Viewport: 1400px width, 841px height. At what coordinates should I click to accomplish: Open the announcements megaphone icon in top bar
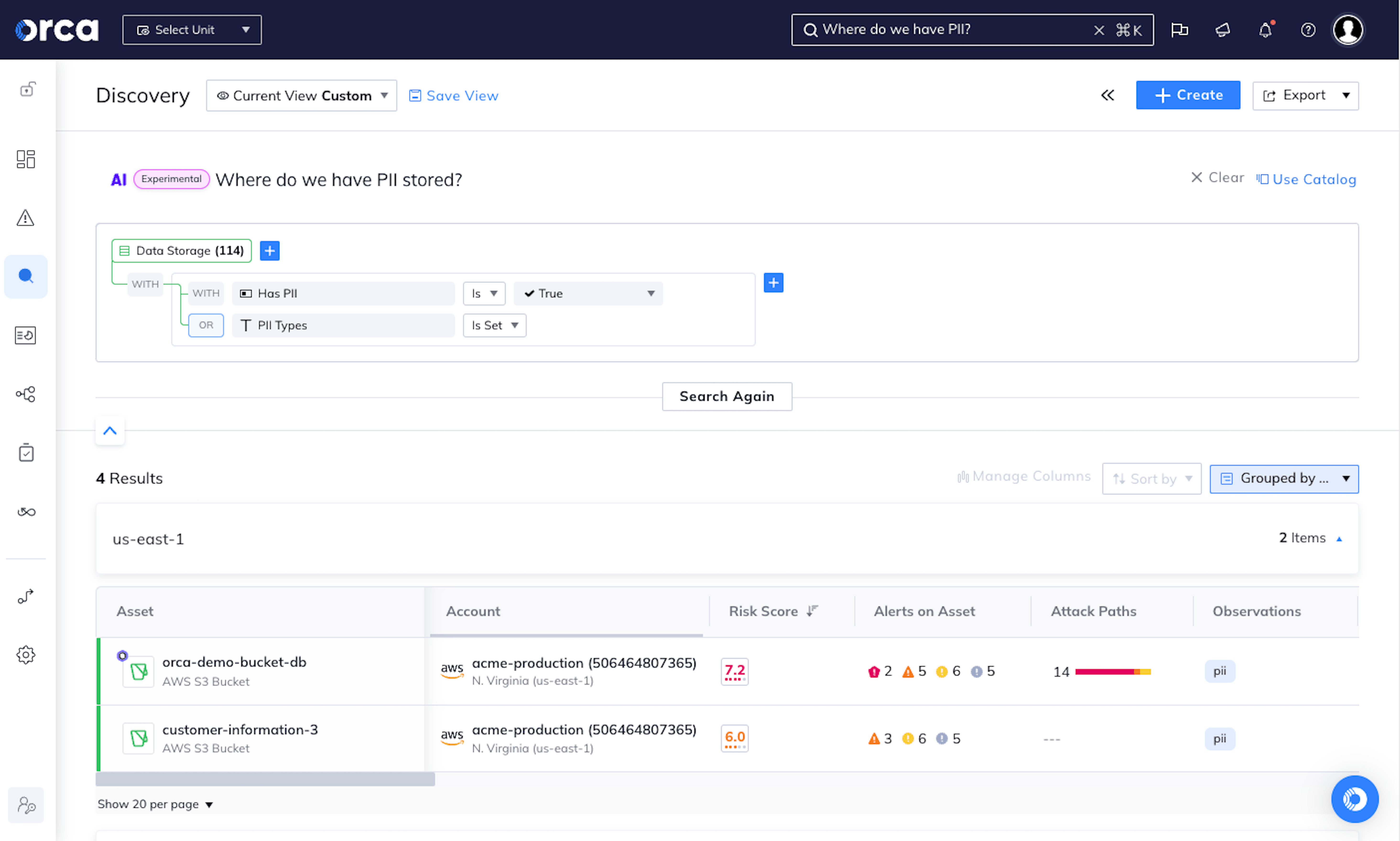coord(1222,29)
